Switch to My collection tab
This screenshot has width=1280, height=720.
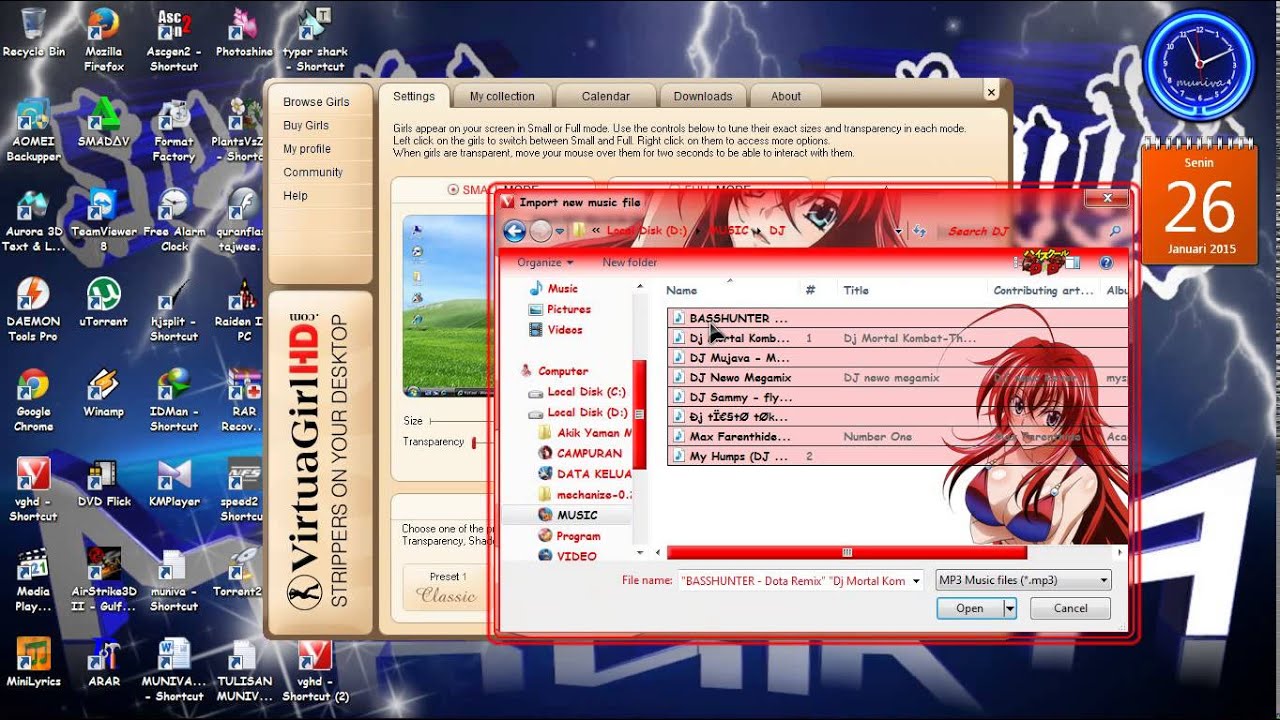[x=502, y=96]
